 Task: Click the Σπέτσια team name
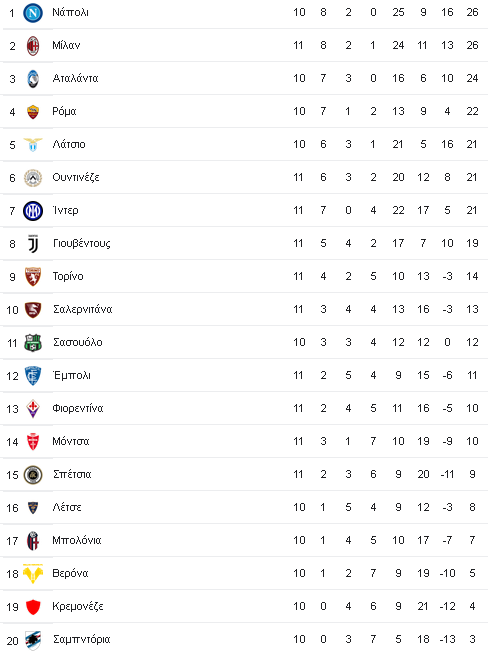tap(72, 475)
